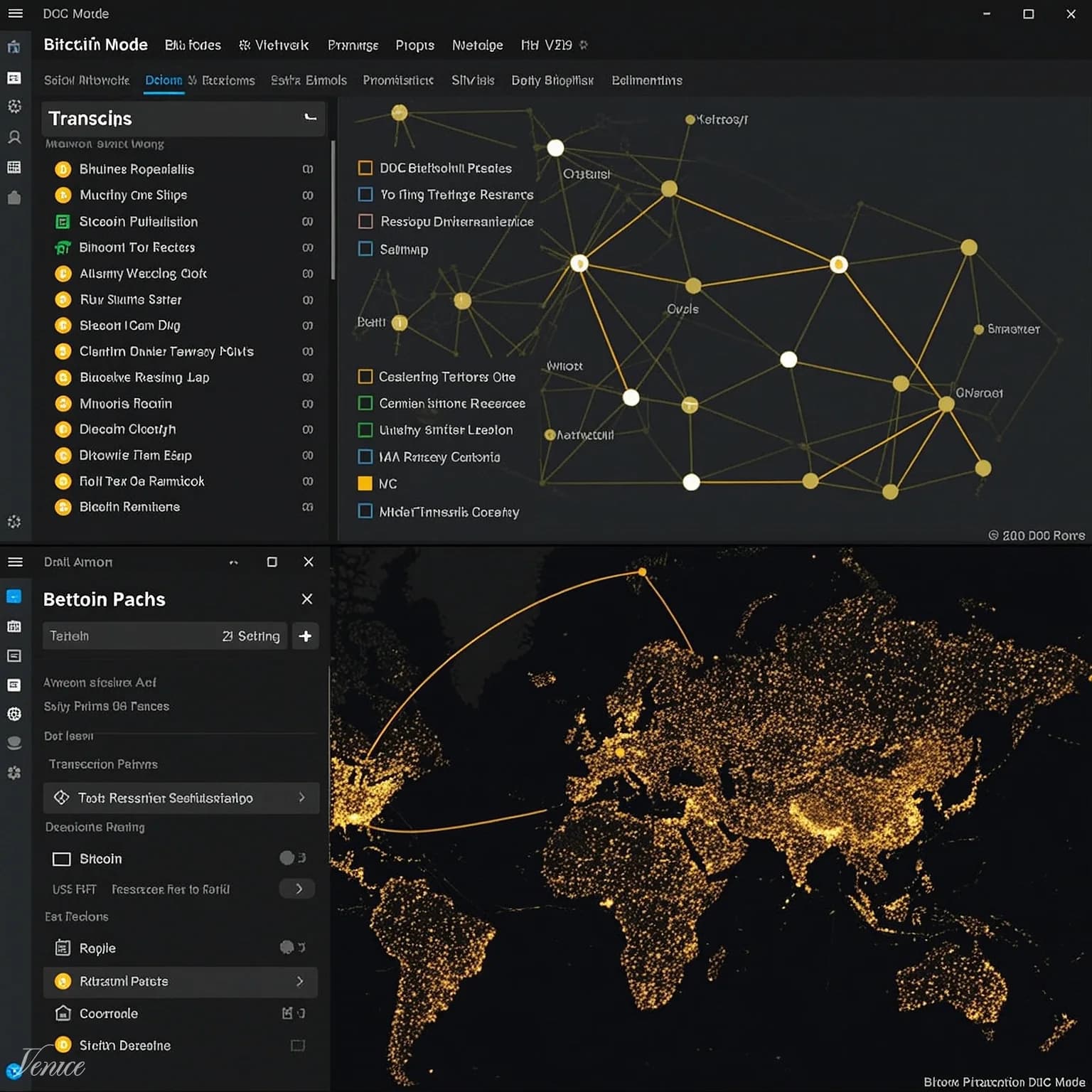Collapse the Transcins panel header icon
1092x1092 pixels.
click(x=310, y=117)
